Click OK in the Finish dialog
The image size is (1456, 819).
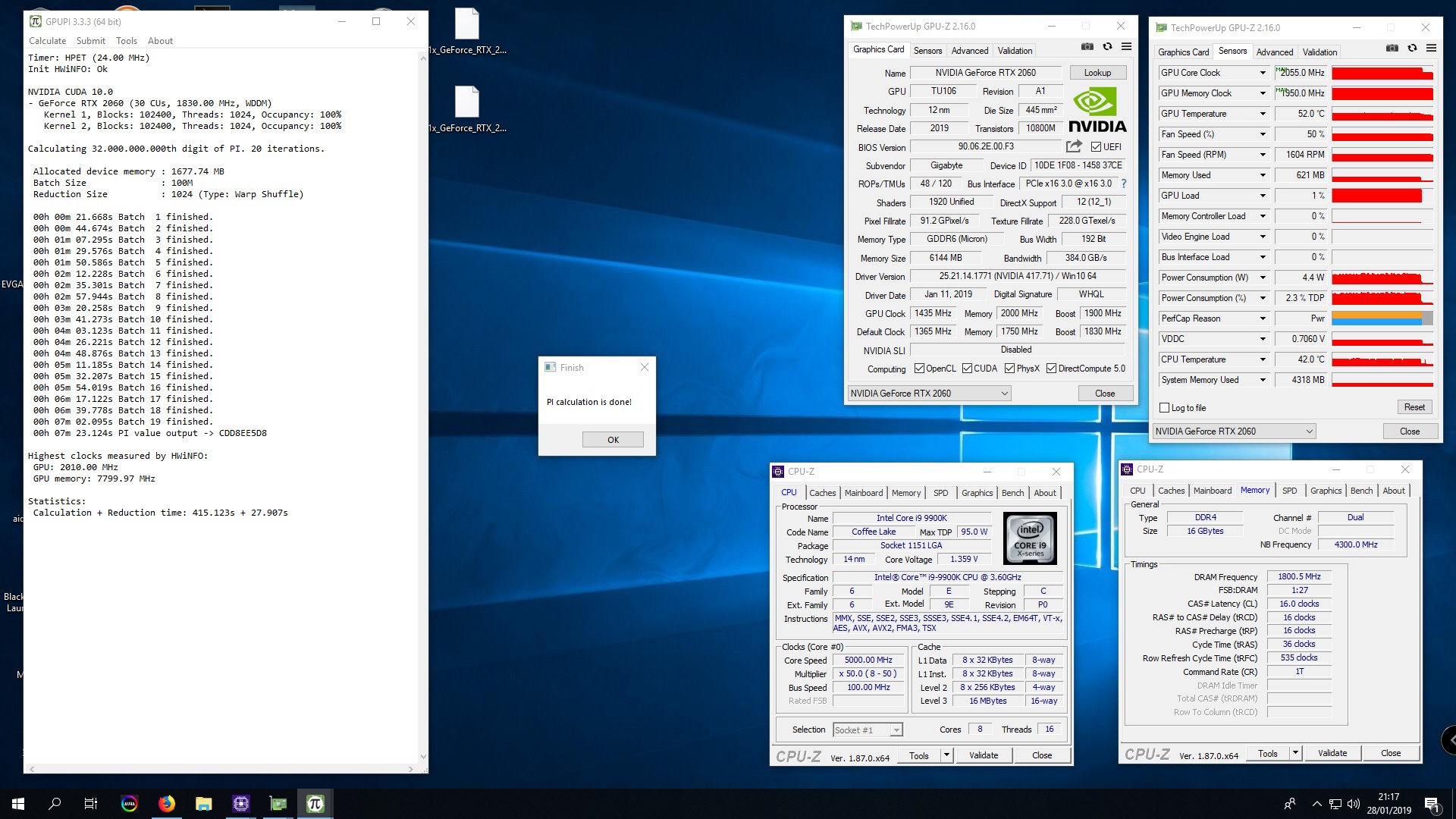pyautogui.click(x=613, y=440)
